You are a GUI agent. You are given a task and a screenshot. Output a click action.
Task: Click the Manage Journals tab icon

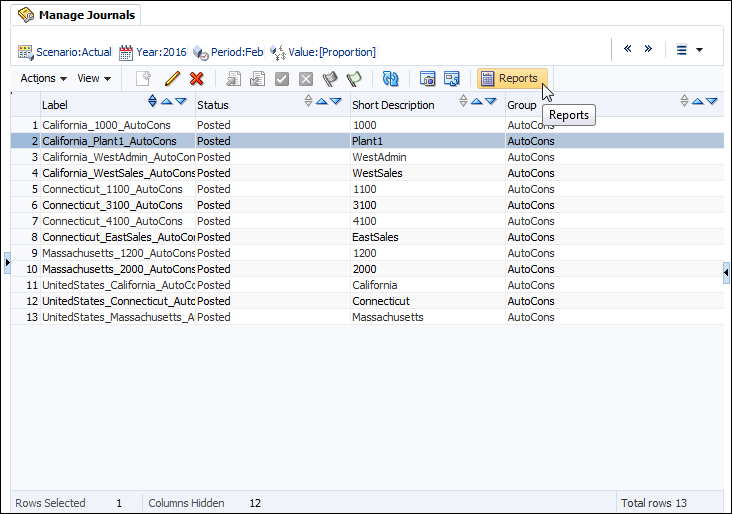26,15
